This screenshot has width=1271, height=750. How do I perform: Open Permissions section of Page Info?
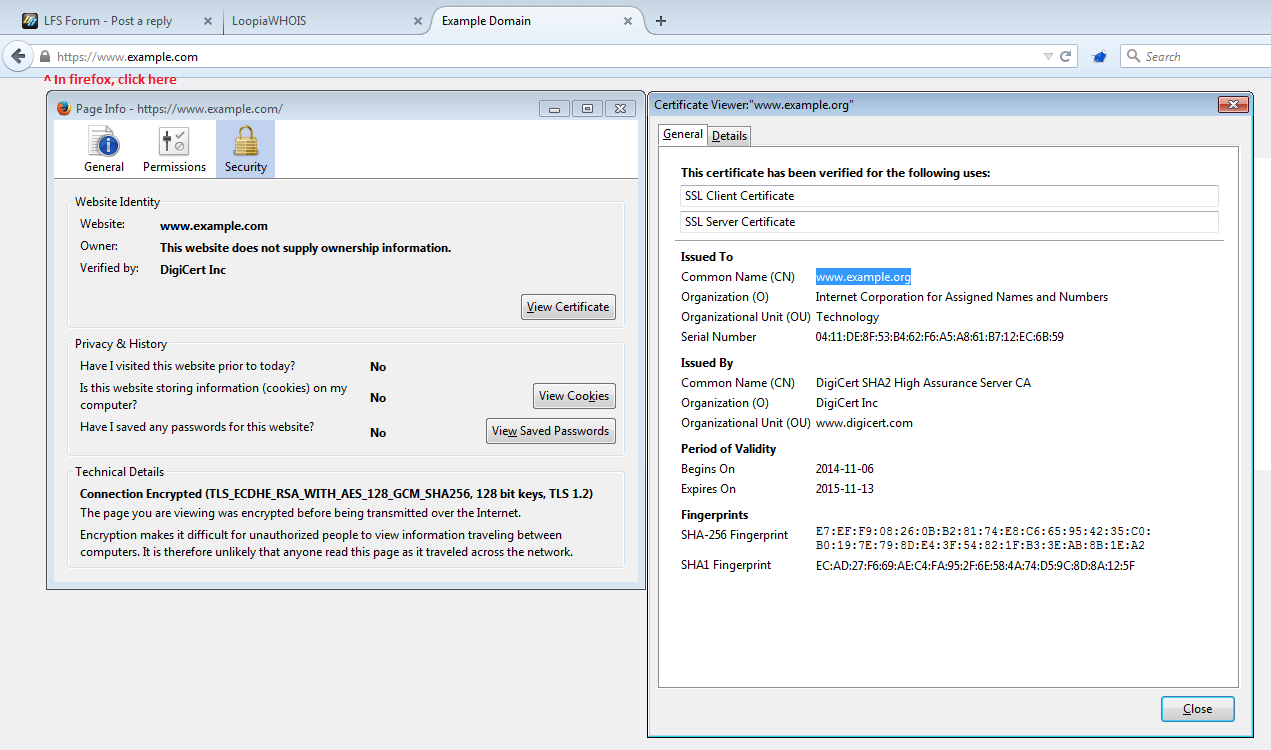point(174,149)
